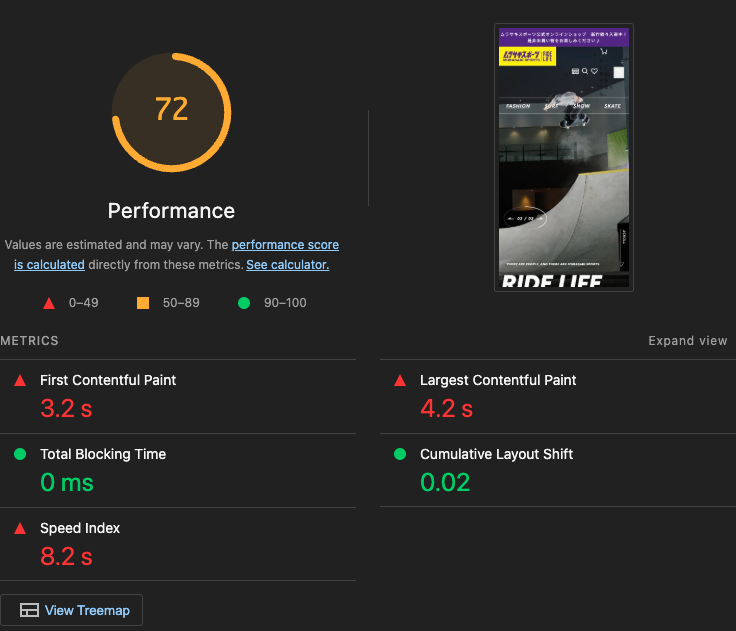Viewport: 736px width, 631px height.
Task: Expand the Largest Contentful Paint metric
Action: (x=558, y=397)
